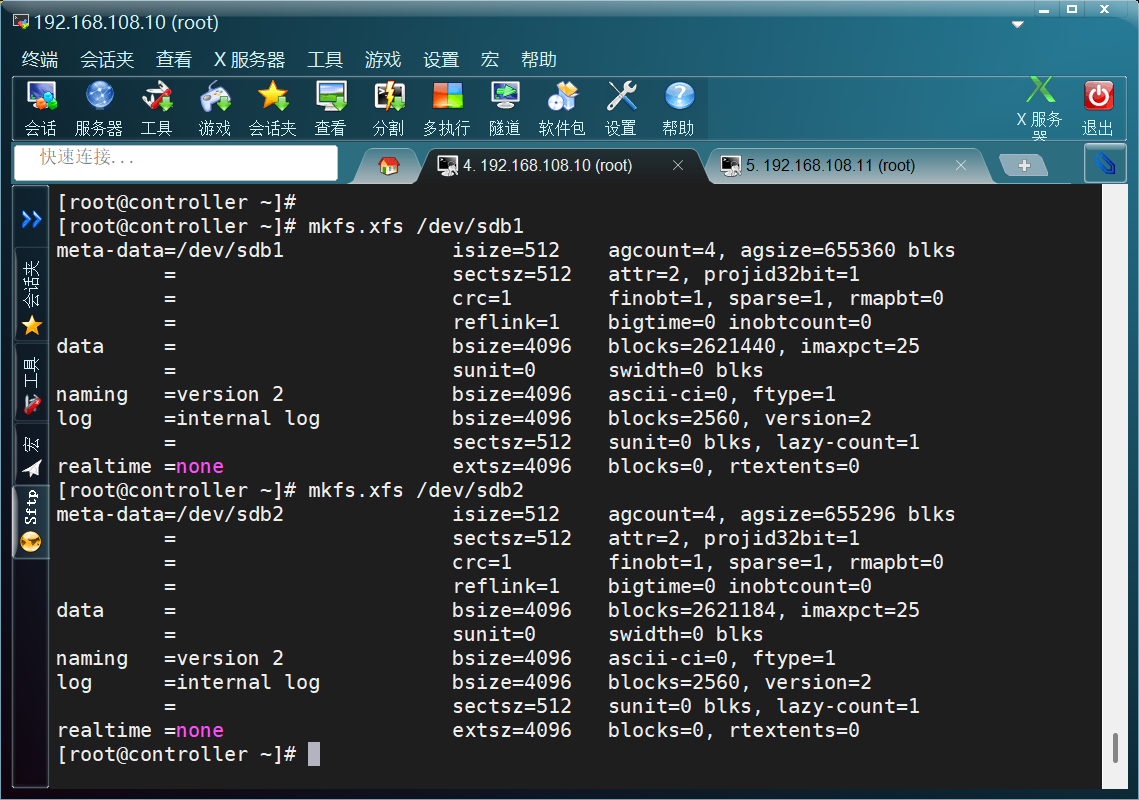Open the 工具 sidebar tab
Screen dimensions: 1139x800
31,385
